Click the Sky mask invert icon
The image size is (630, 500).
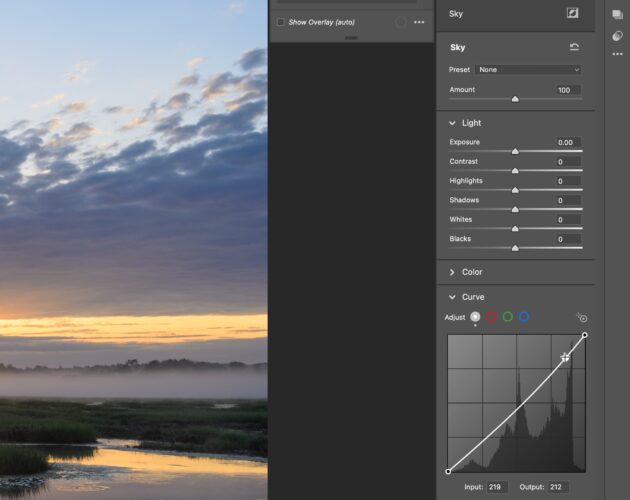572,13
